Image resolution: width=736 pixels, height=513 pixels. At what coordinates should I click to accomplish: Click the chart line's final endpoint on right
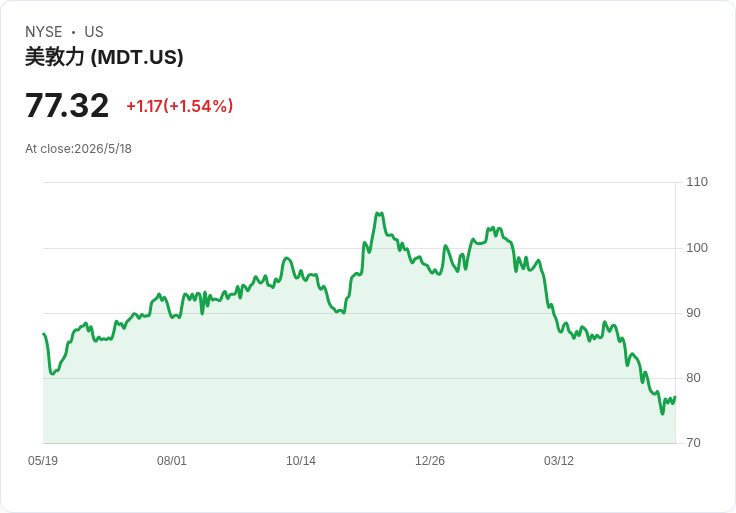click(675, 397)
